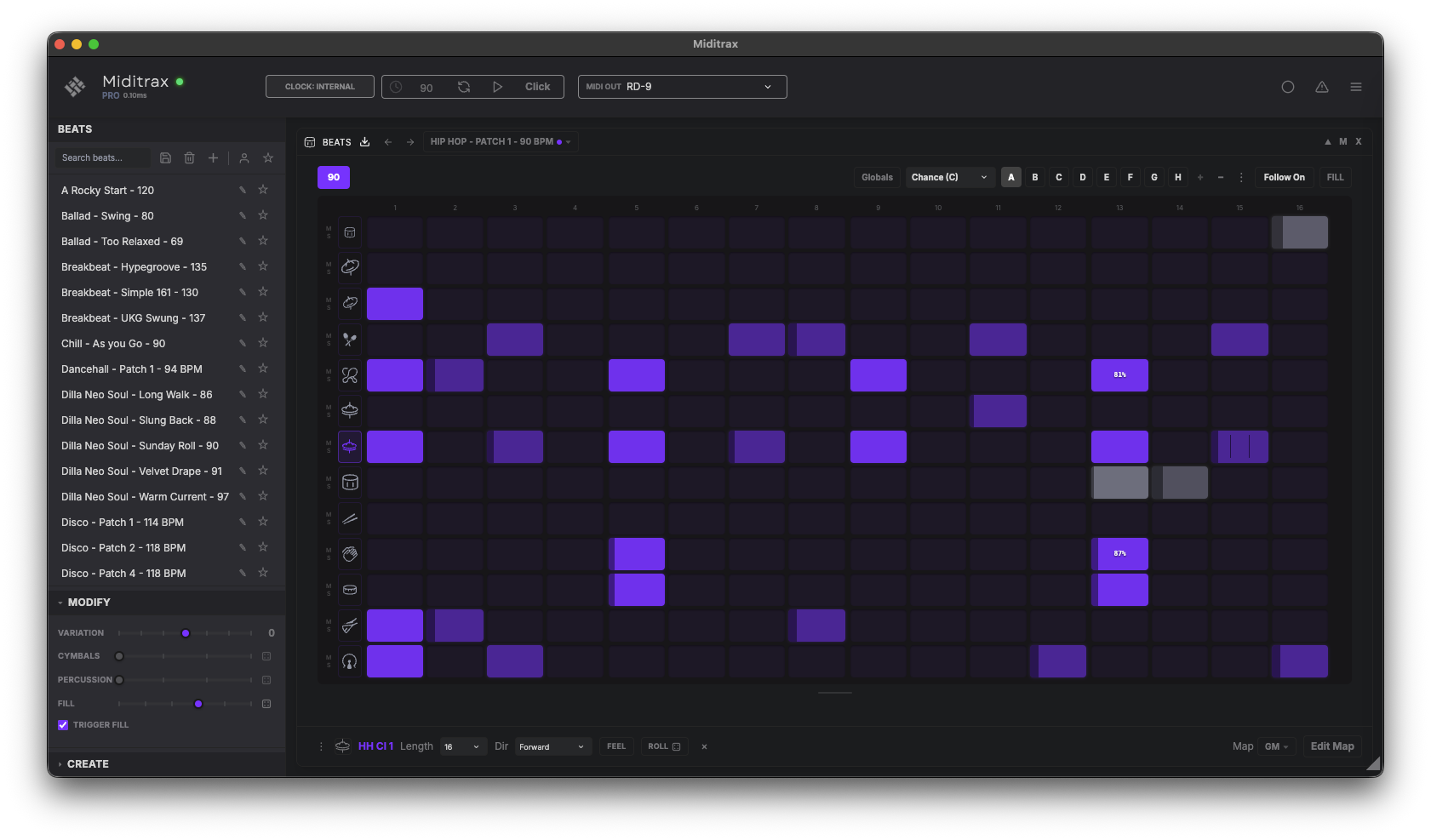Select the rimshot track icon above kick
Screen dimensions: 1431x840
point(350,625)
